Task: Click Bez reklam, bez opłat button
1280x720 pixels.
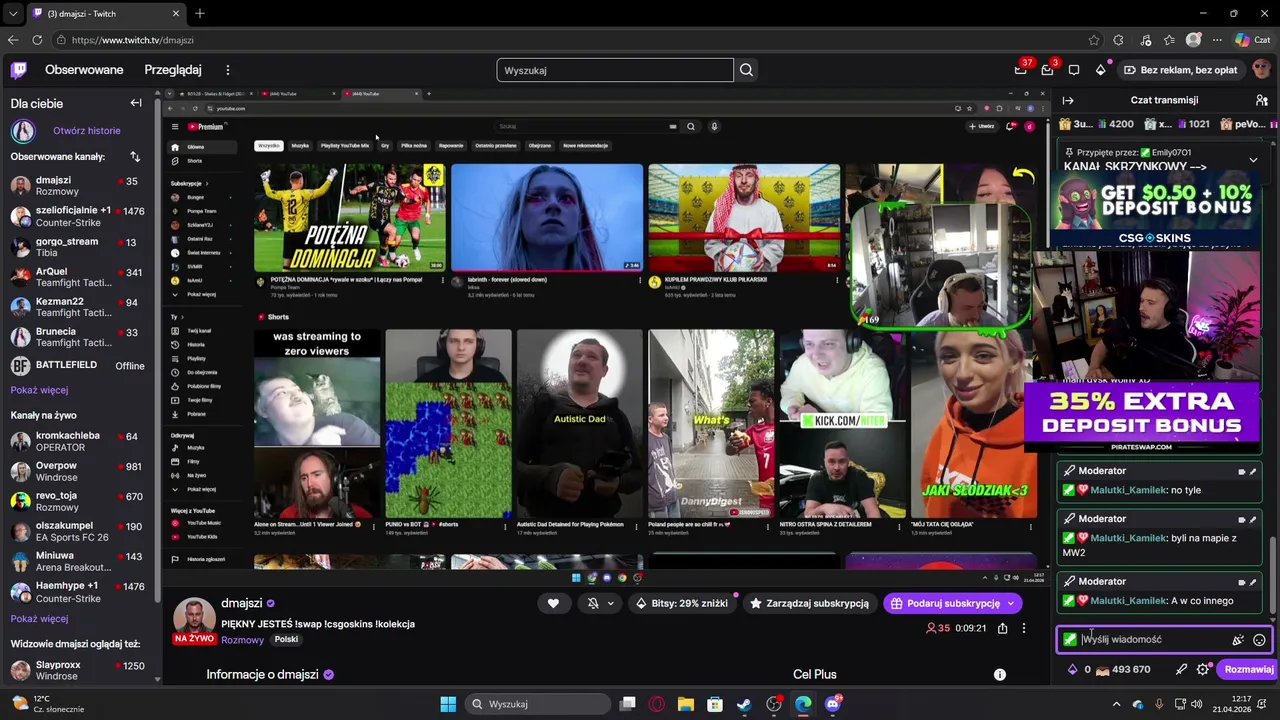Action: 1180,70
